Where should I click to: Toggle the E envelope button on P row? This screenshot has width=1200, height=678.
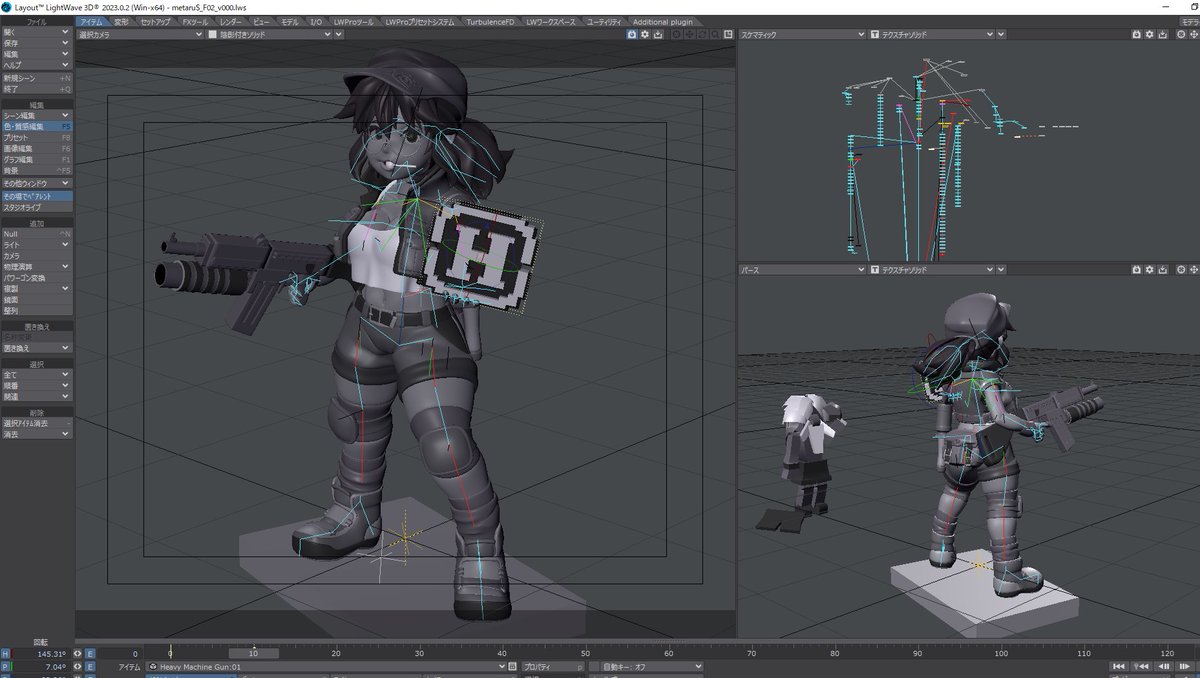[90, 667]
